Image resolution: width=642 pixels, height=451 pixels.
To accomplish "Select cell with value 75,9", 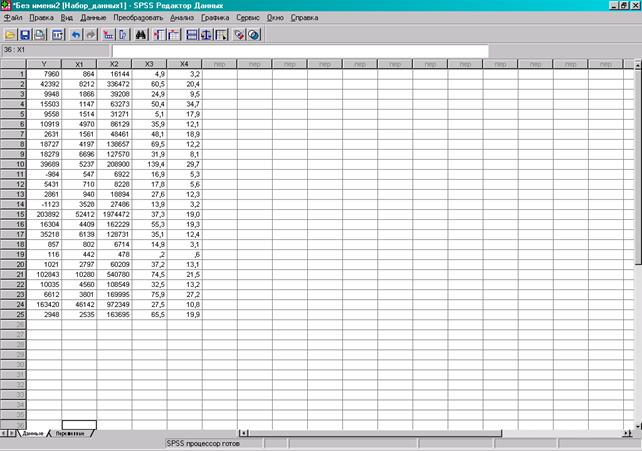I will pos(149,295).
